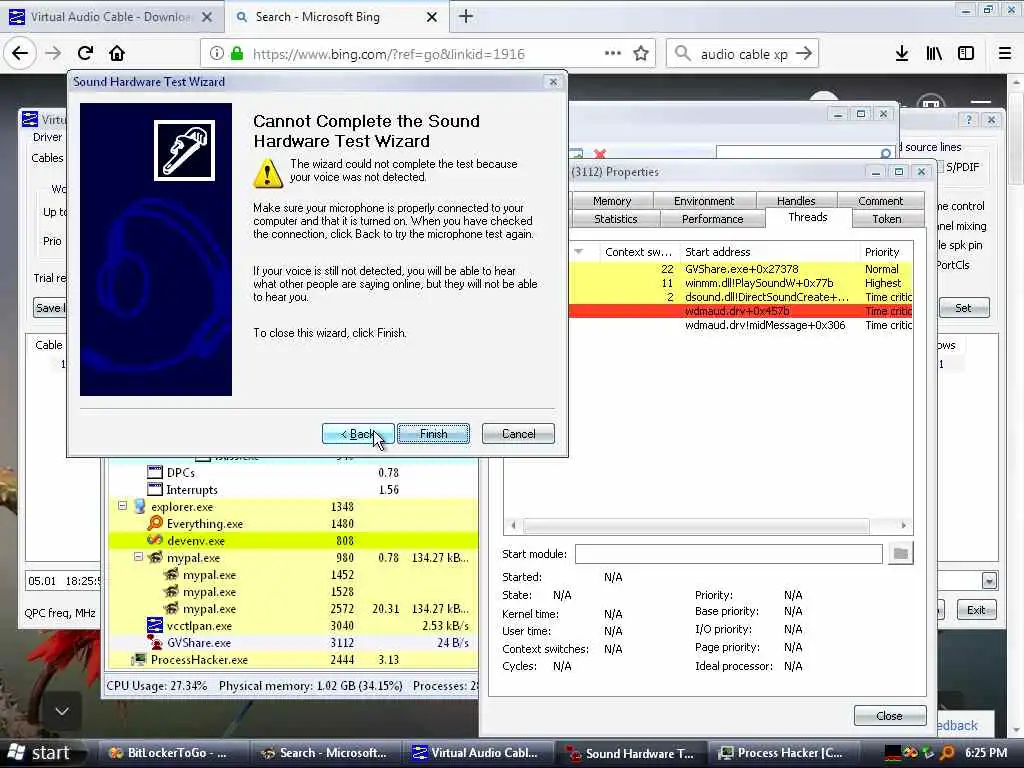Open the browser library
The width and height of the screenshot is (1024, 768).
934,54
